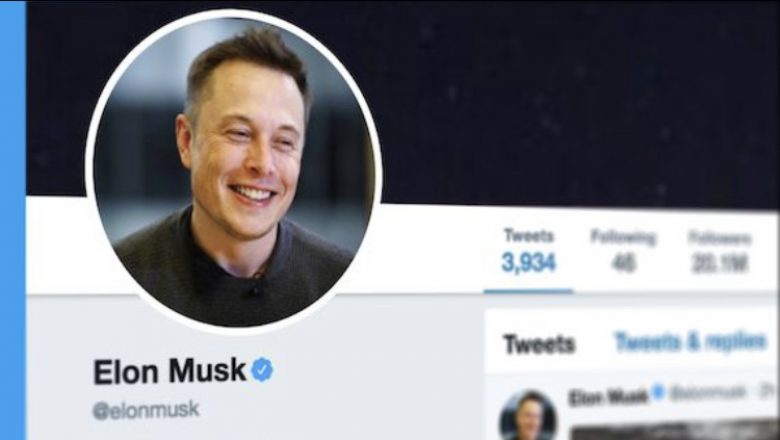
Task: Click the verified badge in the tweet header
Action: coord(658,392)
